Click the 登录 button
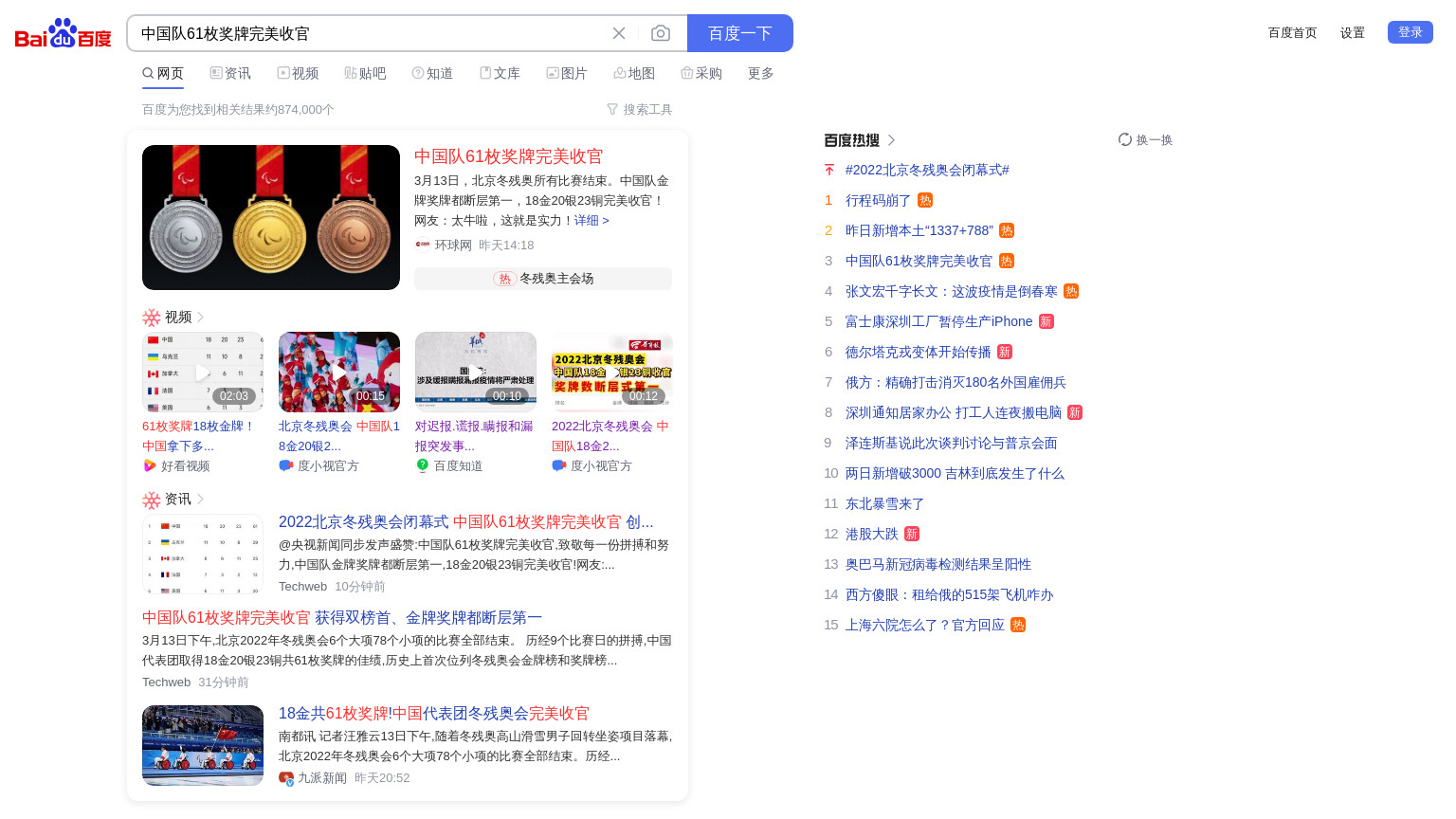1456x819 pixels. point(1410,32)
